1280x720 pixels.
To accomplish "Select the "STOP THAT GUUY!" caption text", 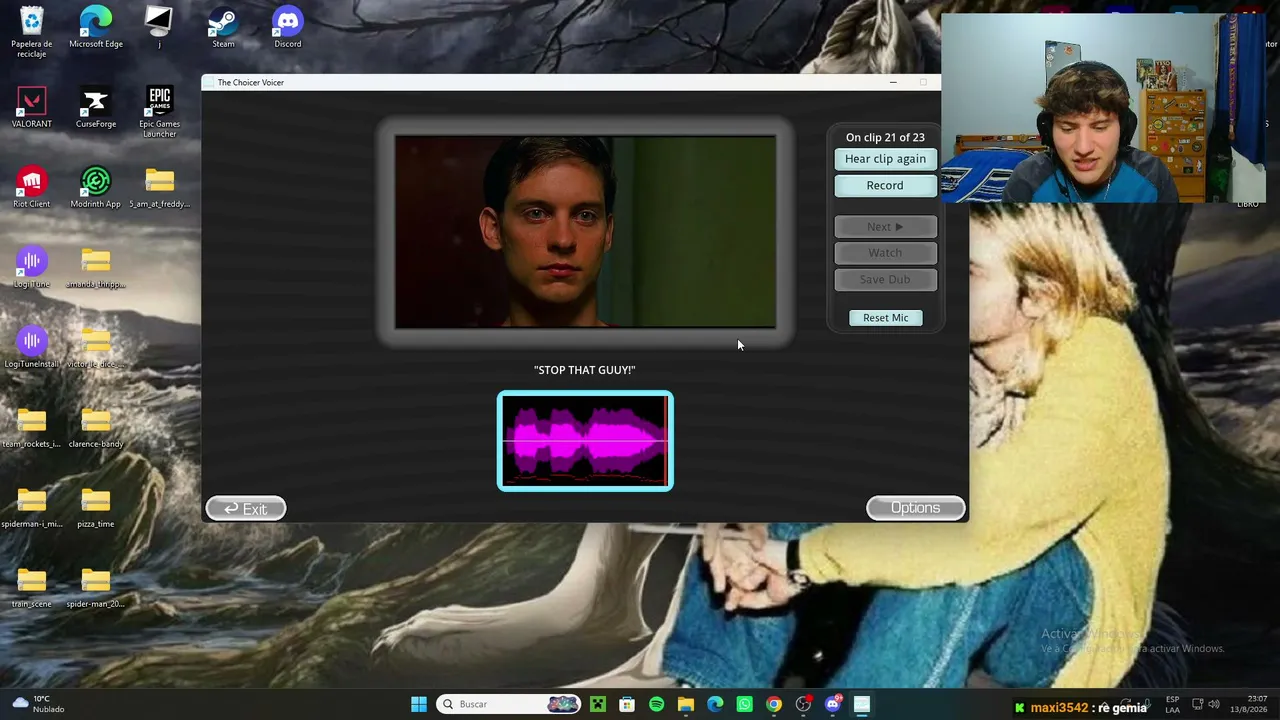I will (585, 370).
